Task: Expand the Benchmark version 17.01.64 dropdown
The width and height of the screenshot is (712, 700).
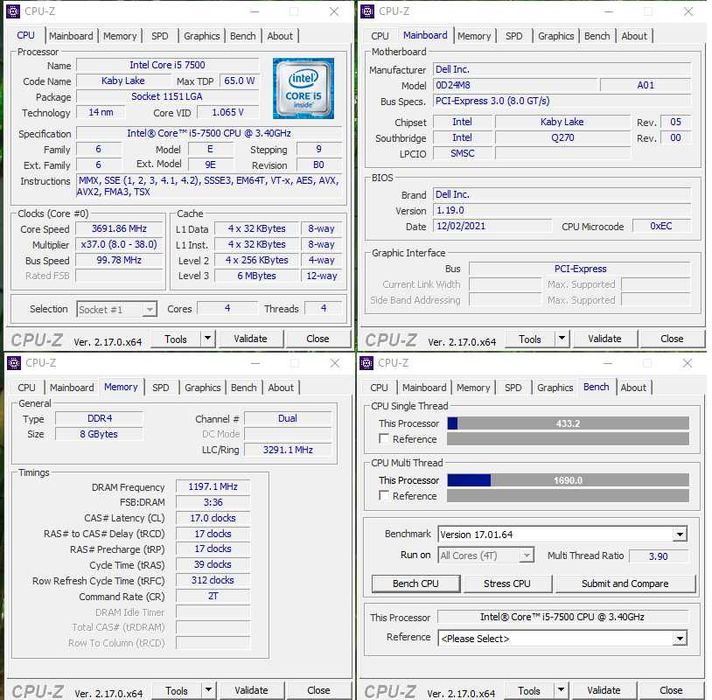Action: (x=680, y=534)
